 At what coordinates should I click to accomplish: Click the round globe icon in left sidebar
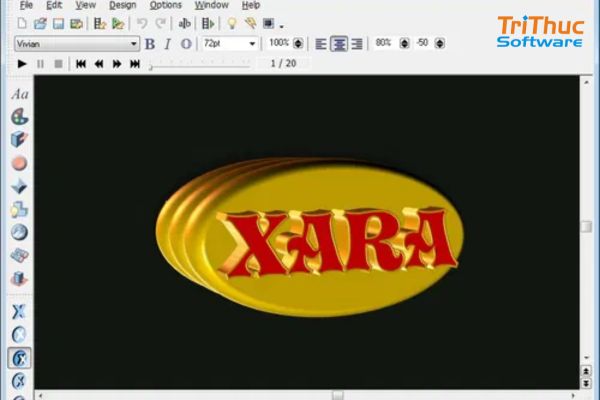(19, 233)
